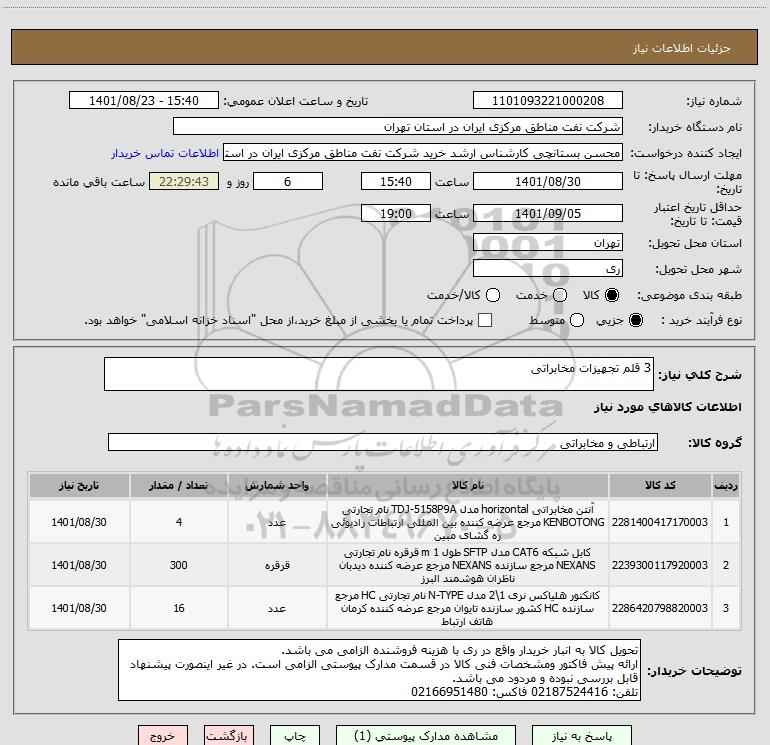This screenshot has height=745, width=770.
Task: Toggle the اسناد خزانه اسلامی payment checkbox
Action: point(485,320)
